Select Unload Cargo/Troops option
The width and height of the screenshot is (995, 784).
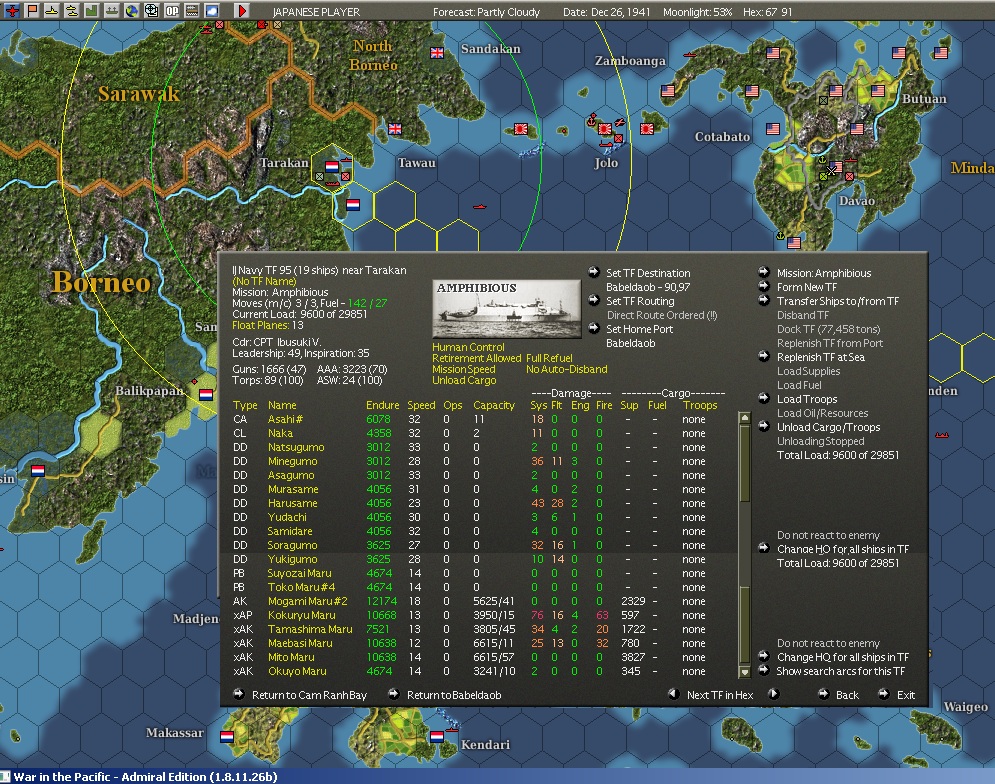click(x=828, y=427)
